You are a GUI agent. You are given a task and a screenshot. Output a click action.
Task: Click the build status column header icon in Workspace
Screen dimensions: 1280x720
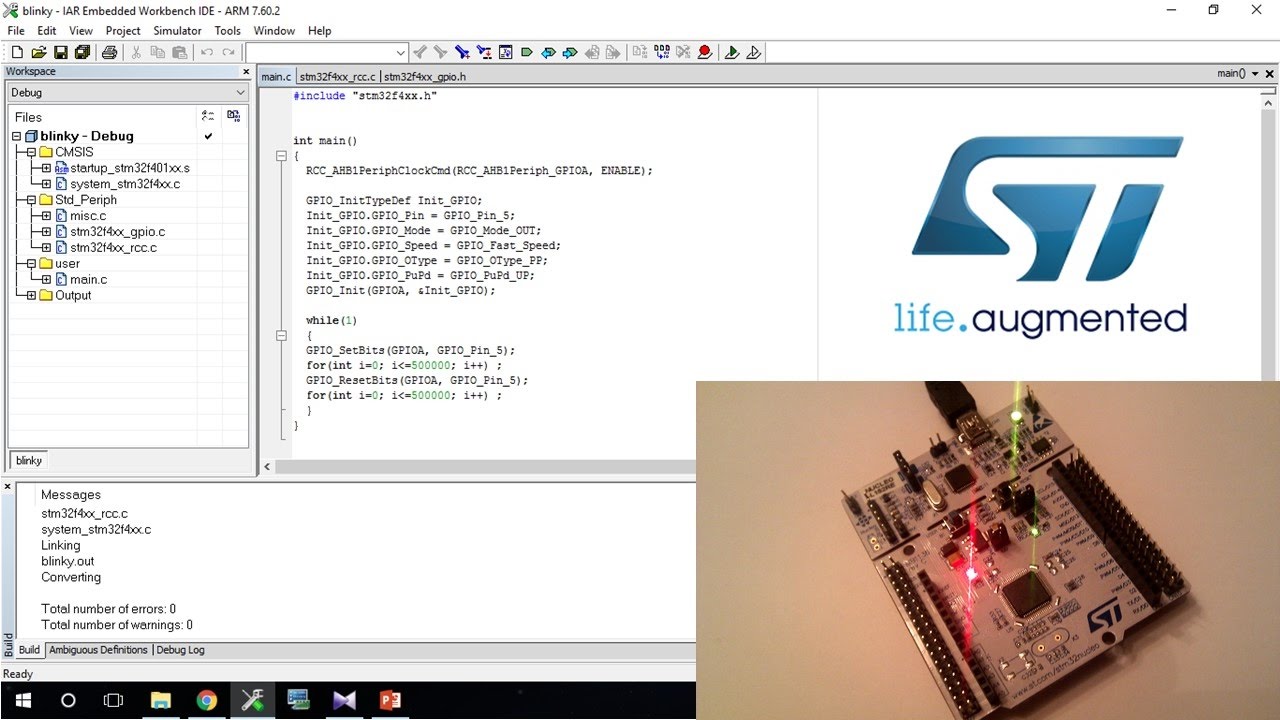click(x=233, y=116)
